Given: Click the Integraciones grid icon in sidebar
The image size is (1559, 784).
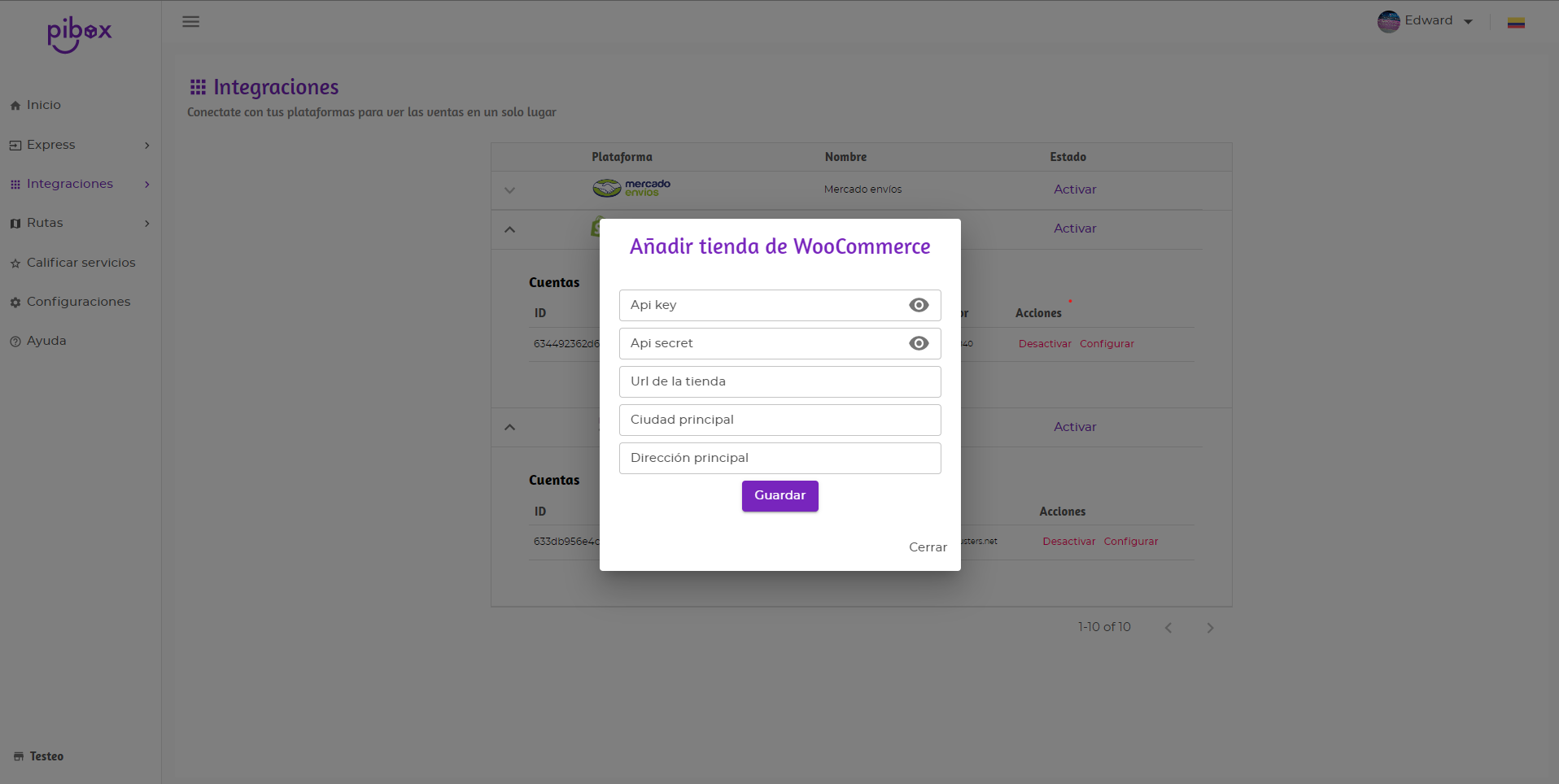Looking at the screenshot, I should [15, 185].
